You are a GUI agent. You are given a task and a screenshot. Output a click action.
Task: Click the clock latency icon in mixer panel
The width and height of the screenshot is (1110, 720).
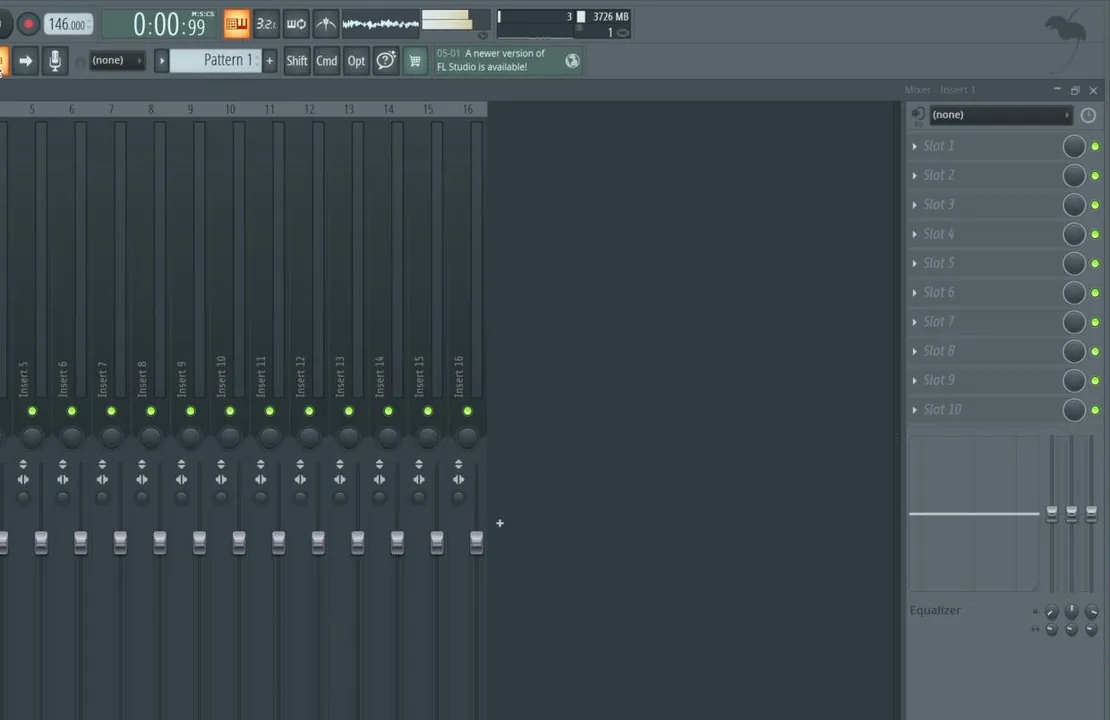[1088, 115]
